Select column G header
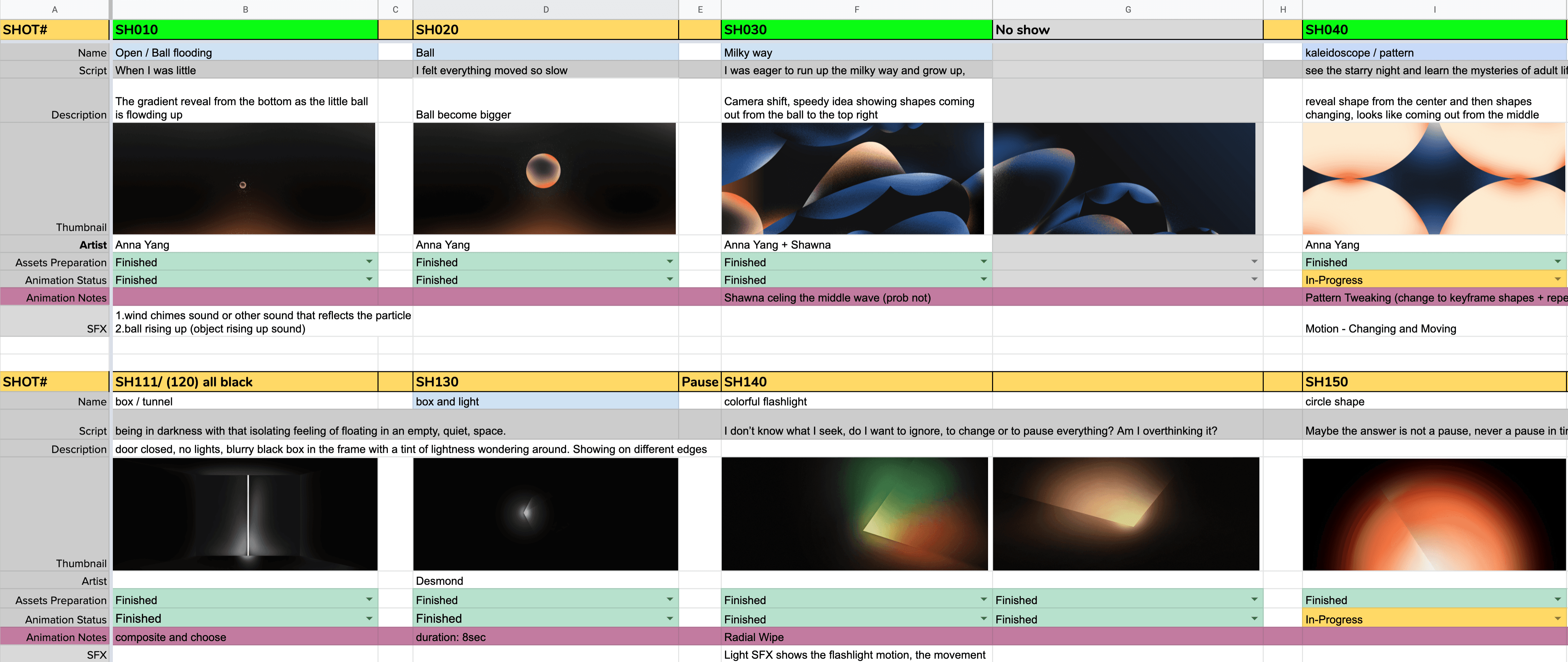Screen dimensions: 1568x662 pos(1128,9)
